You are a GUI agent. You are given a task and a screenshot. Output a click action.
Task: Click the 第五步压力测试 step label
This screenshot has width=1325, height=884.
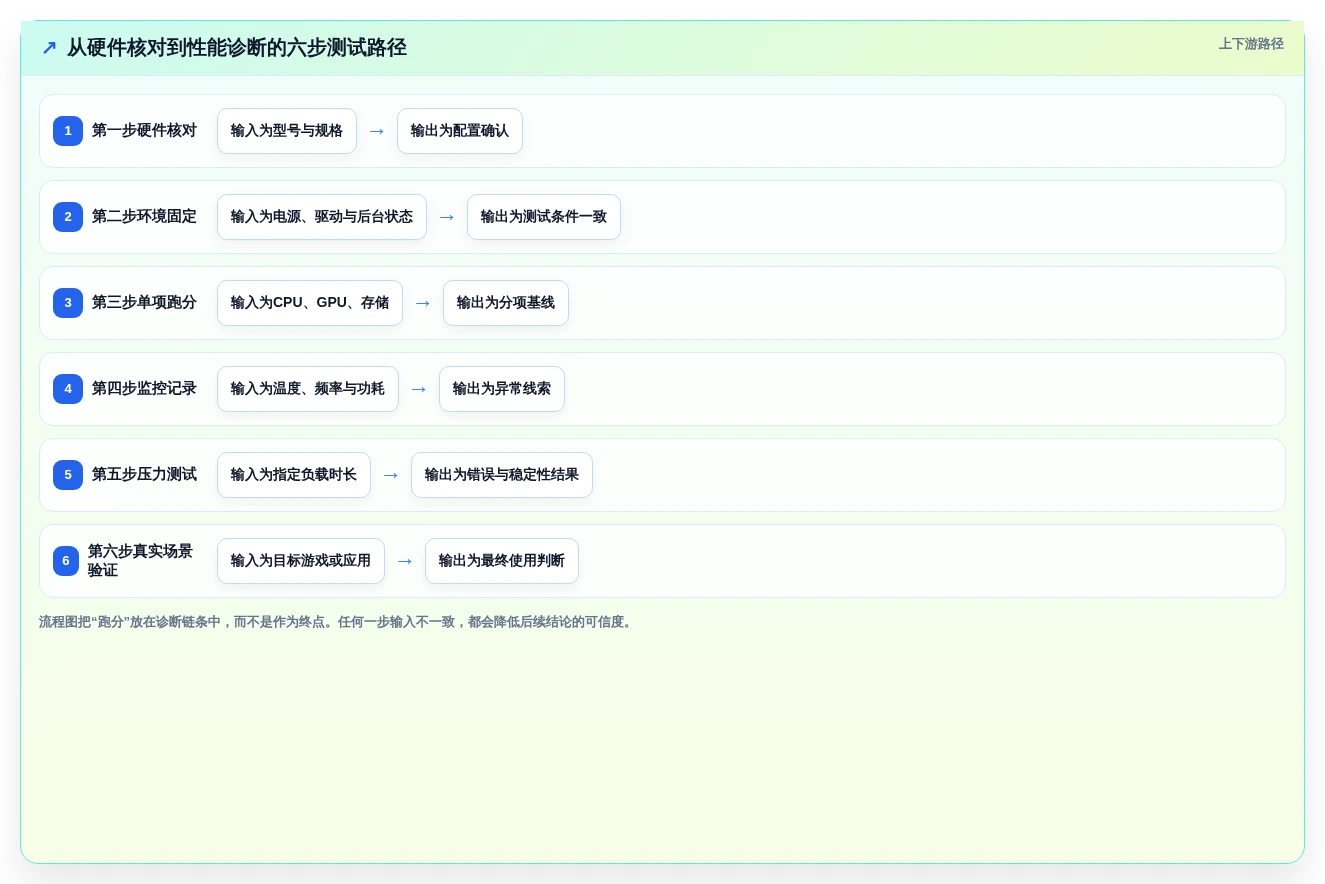pyautogui.click(x=144, y=475)
